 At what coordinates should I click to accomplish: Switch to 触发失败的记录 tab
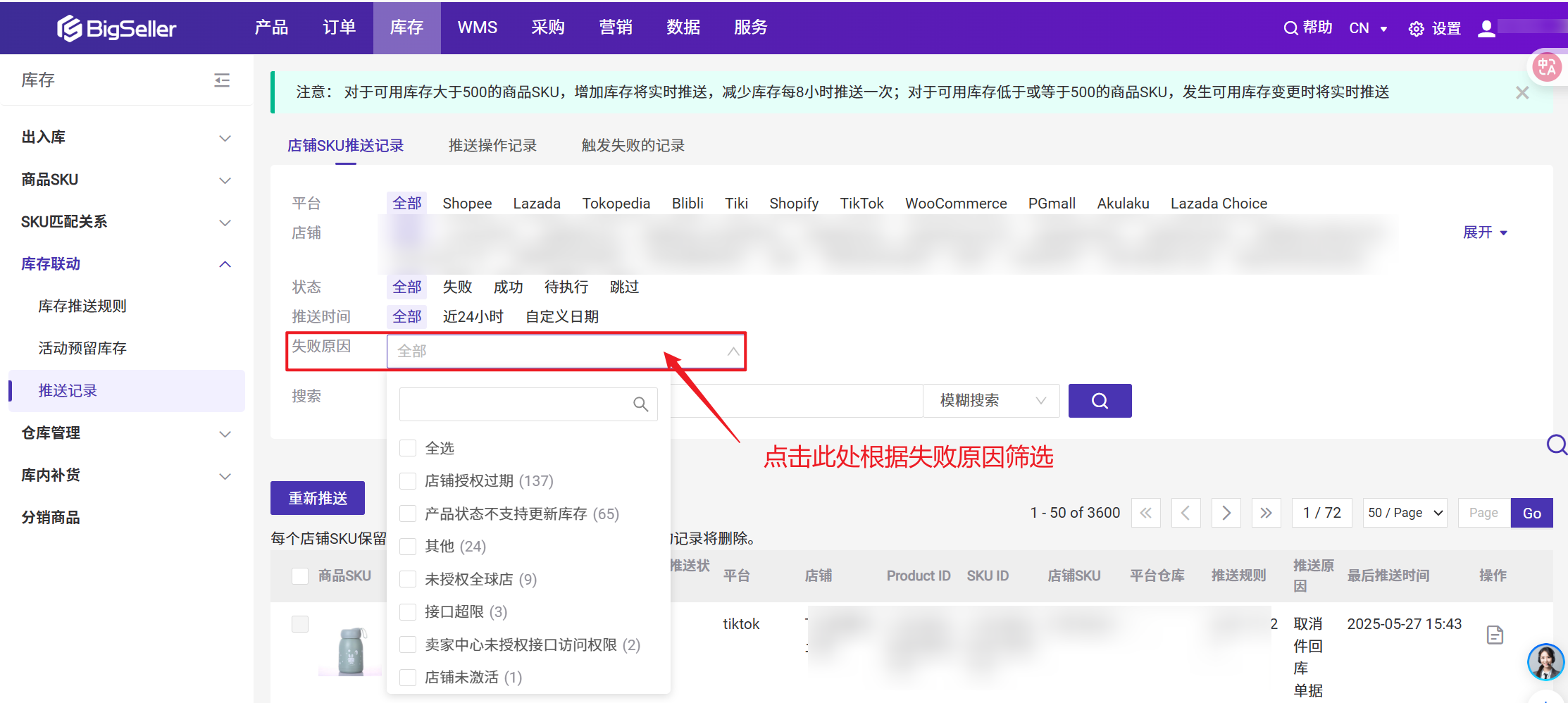coord(633,146)
